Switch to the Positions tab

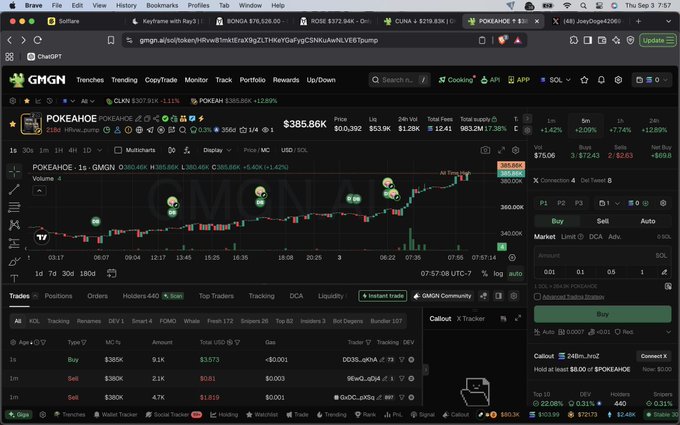coord(59,296)
